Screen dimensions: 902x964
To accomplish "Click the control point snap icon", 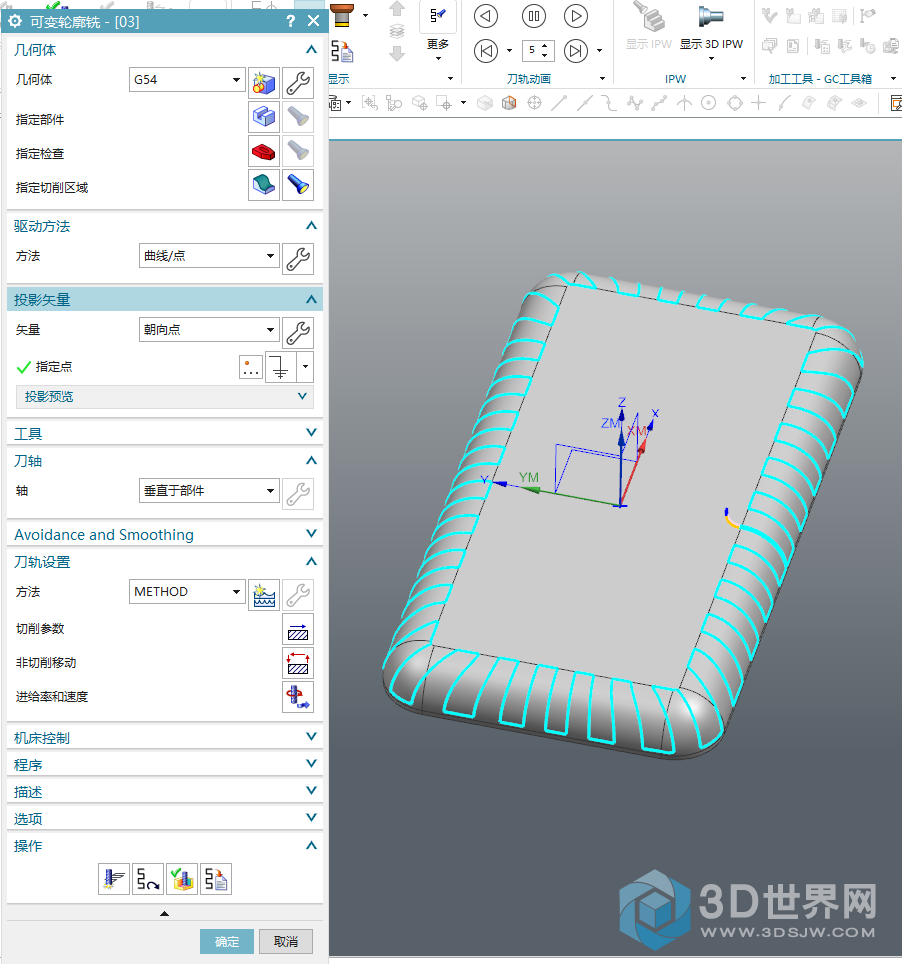I will click(x=609, y=103).
